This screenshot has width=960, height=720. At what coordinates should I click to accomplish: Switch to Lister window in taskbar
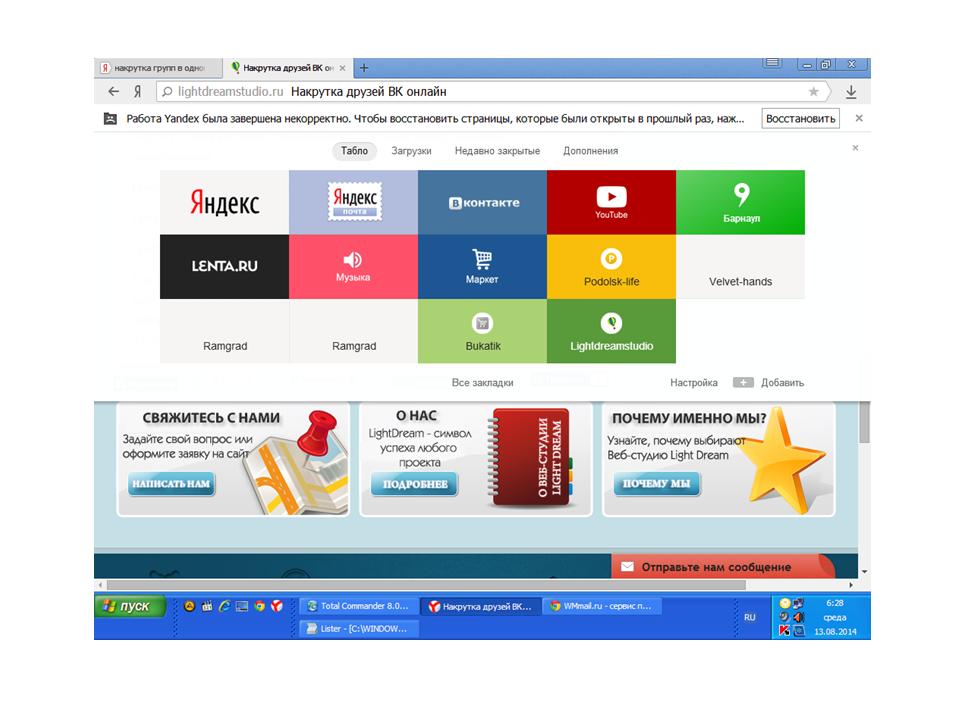pyautogui.click(x=359, y=629)
